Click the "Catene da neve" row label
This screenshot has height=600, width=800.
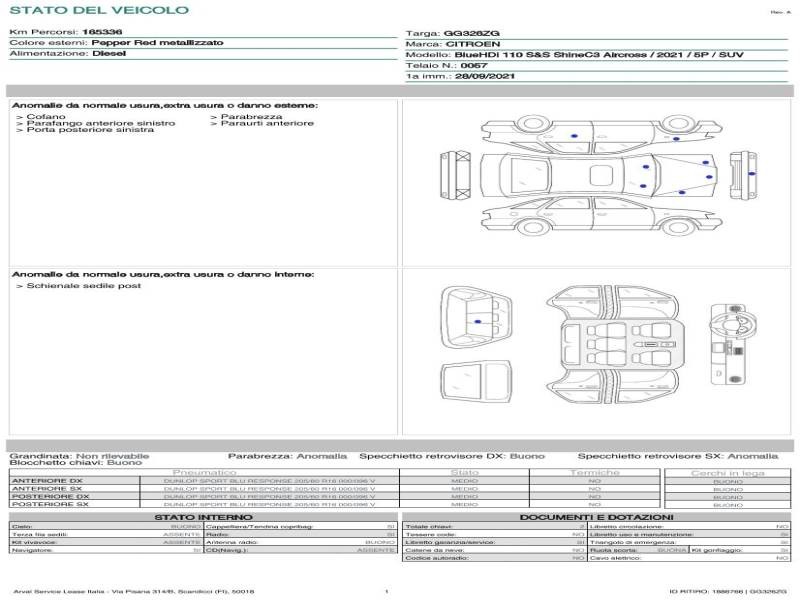click(x=435, y=551)
